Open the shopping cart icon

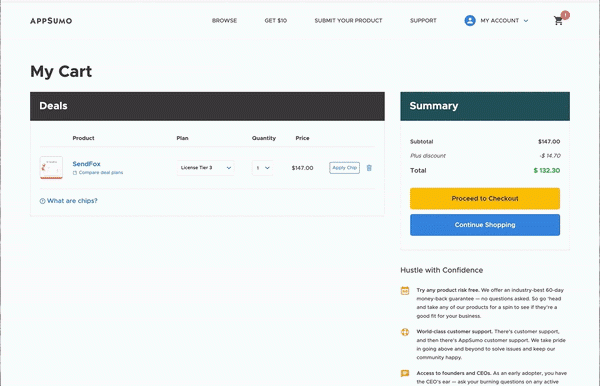point(558,21)
